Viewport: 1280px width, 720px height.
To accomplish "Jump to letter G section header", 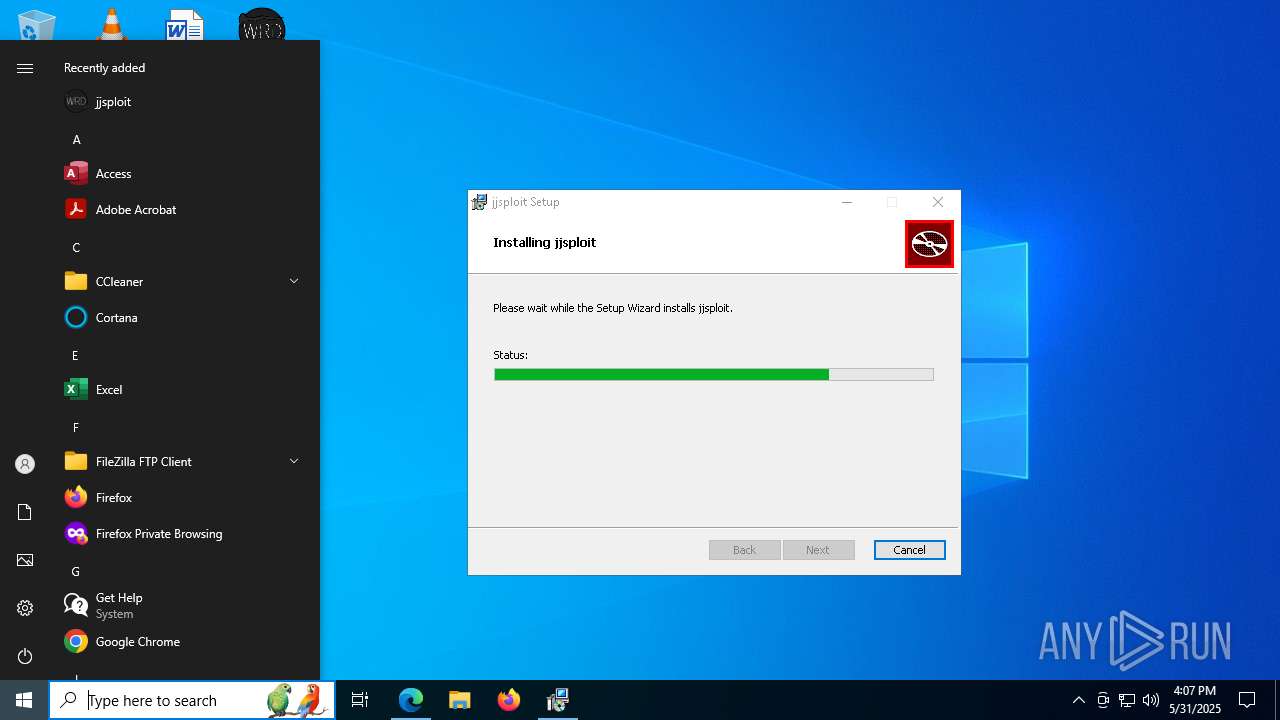I will point(76,571).
